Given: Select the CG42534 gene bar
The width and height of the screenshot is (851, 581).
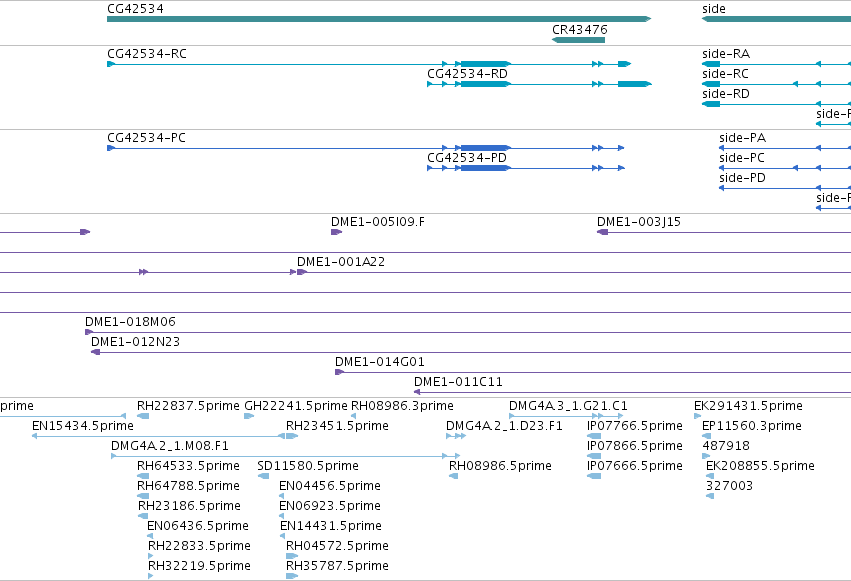Looking at the screenshot, I should (379, 19).
